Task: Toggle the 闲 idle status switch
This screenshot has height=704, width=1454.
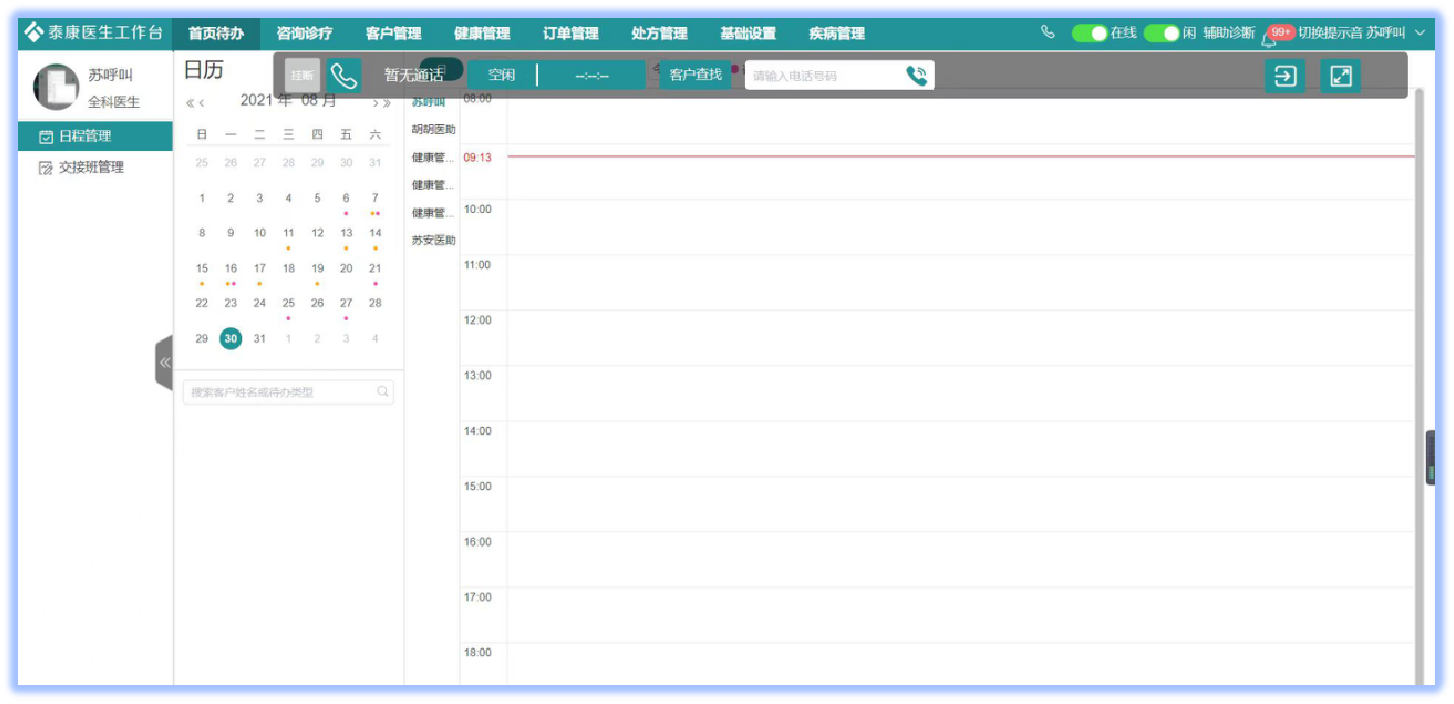Action: coord(1161,33)
